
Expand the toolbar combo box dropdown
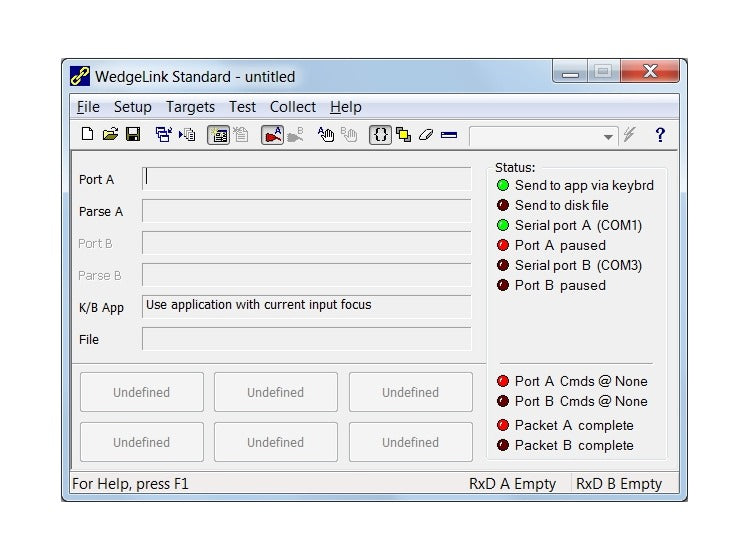click(608, 136)
